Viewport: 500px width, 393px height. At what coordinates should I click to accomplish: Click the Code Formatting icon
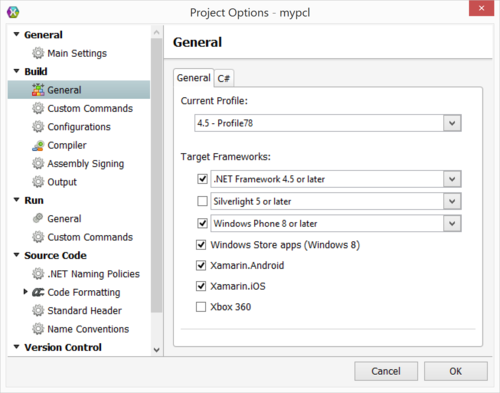pos(38,292)
